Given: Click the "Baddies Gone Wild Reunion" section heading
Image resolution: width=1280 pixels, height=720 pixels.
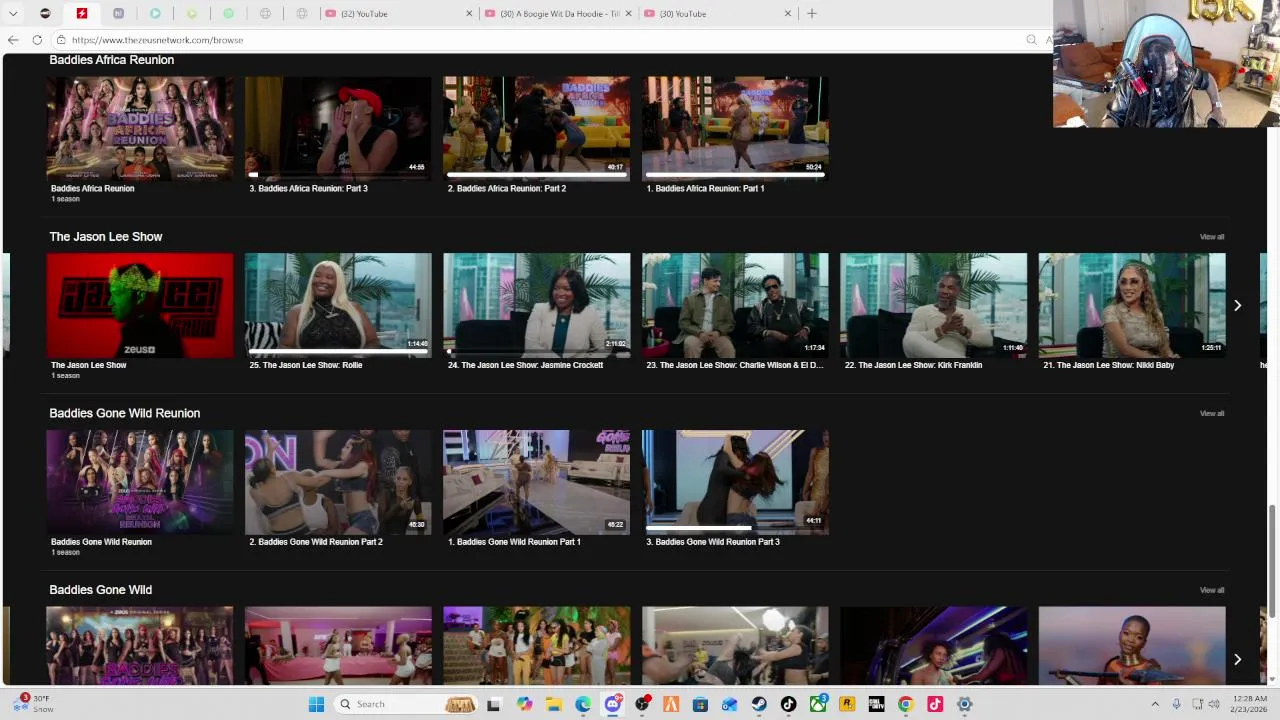Looking at the screenshot, I should pos(124,413).
